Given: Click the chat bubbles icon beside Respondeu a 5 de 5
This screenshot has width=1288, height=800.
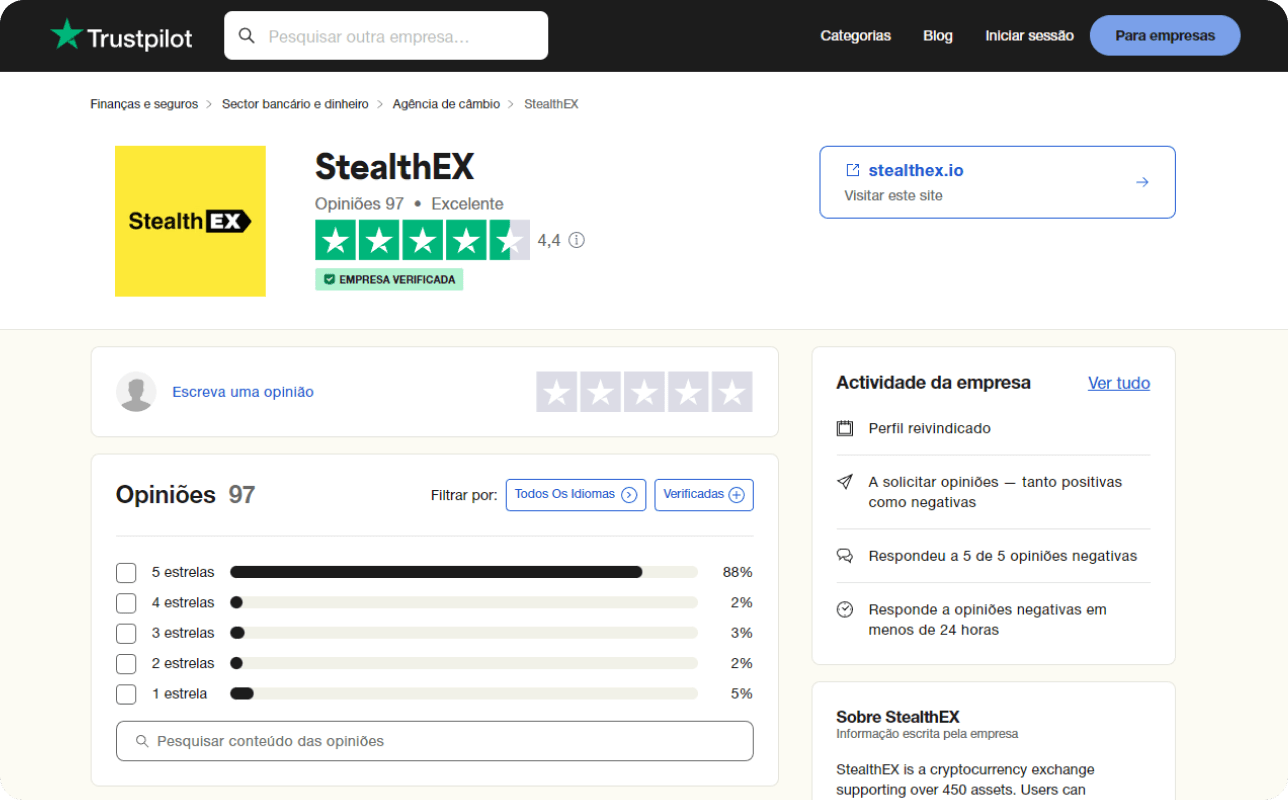Looking at the screenshot, I should click(x=845, y=556).
